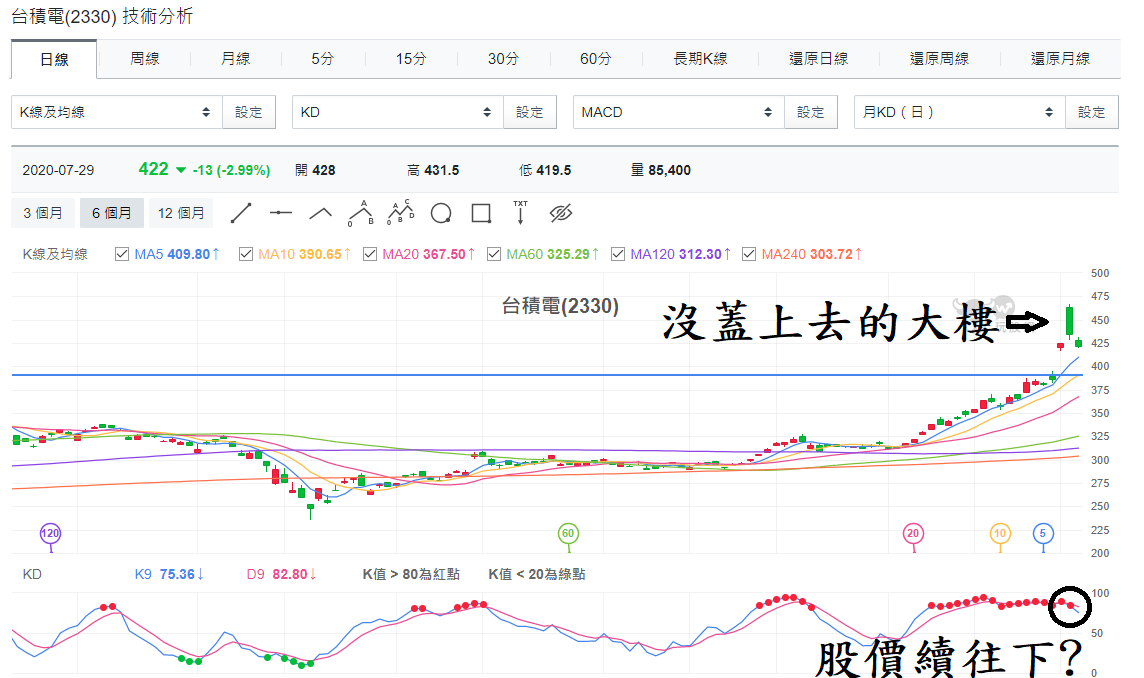
Task: Click the price change -13 (-2.99%)
Action: pos(231,170)
